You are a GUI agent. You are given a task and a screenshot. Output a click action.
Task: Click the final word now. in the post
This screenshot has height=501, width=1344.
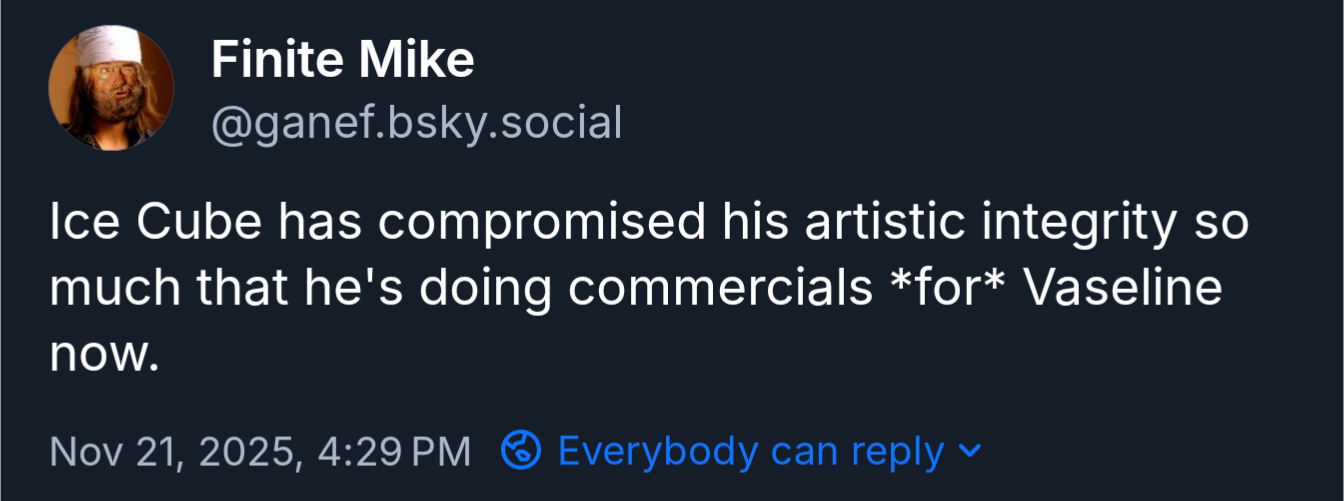click(104, 354)
